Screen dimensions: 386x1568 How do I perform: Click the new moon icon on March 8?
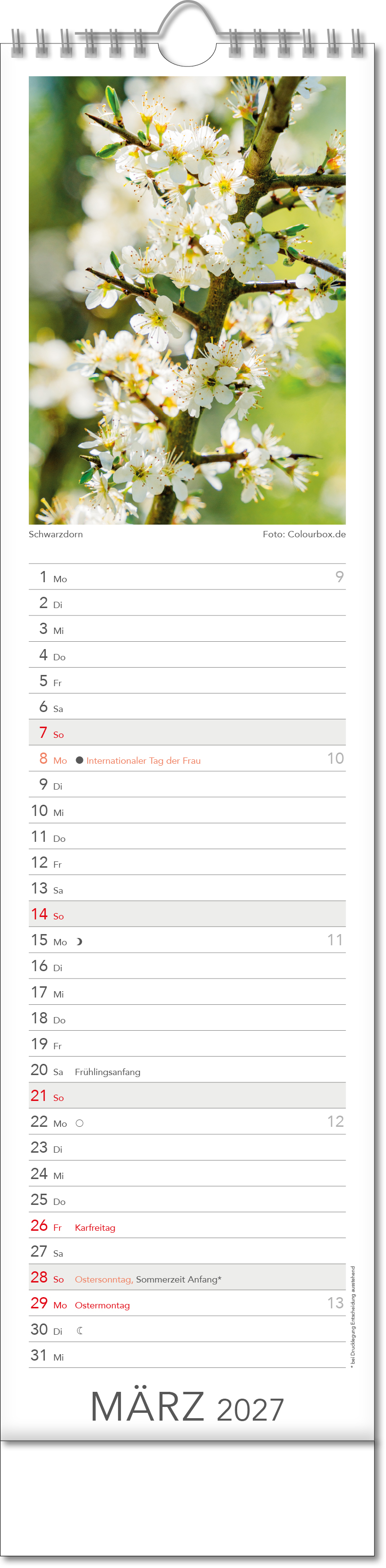pyautogui.click(x=79, y=760)
